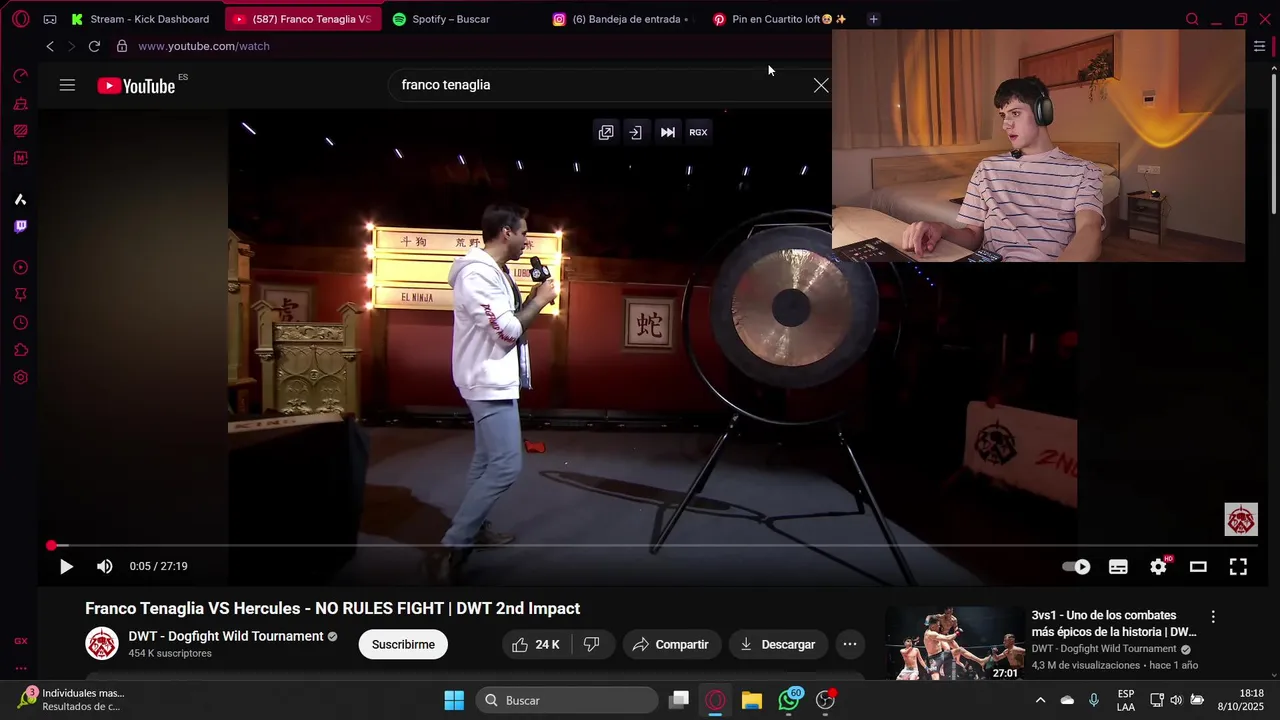Open pinboards pin icon in sidebar
Screen dimensions: 1280x720
point(20,295)
